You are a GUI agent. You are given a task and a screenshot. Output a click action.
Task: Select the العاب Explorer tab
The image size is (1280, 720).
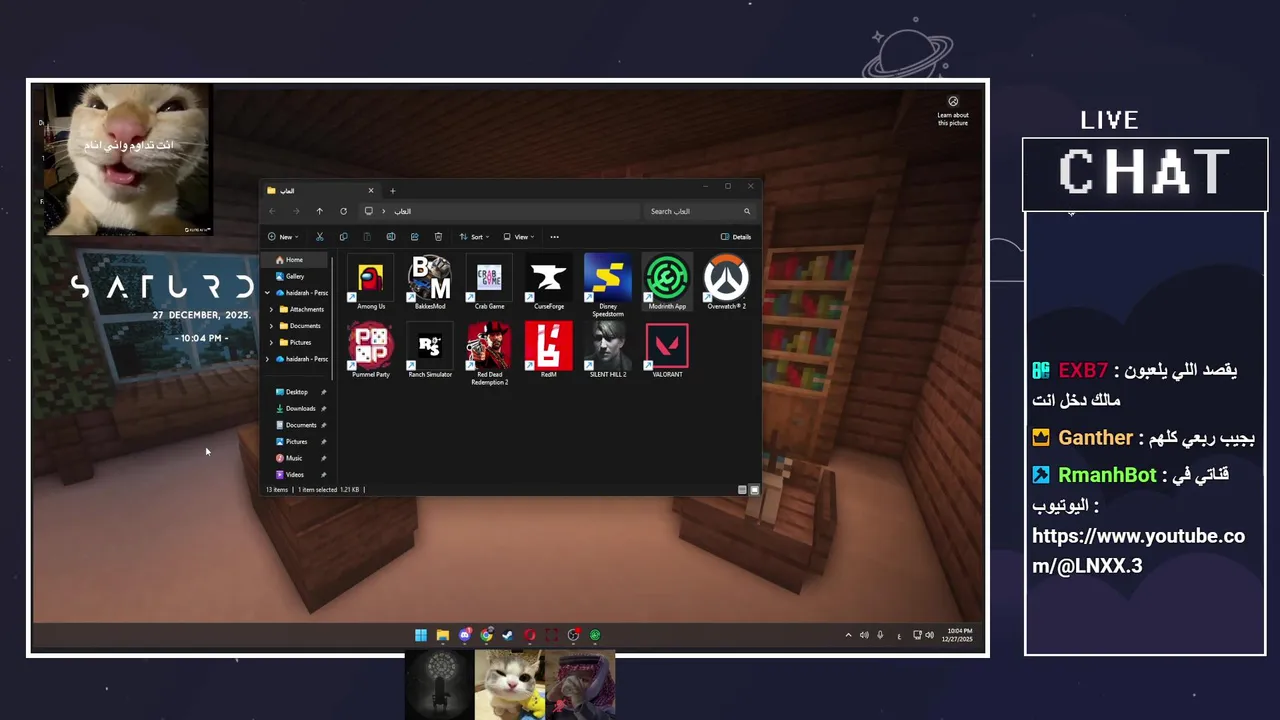320,190
